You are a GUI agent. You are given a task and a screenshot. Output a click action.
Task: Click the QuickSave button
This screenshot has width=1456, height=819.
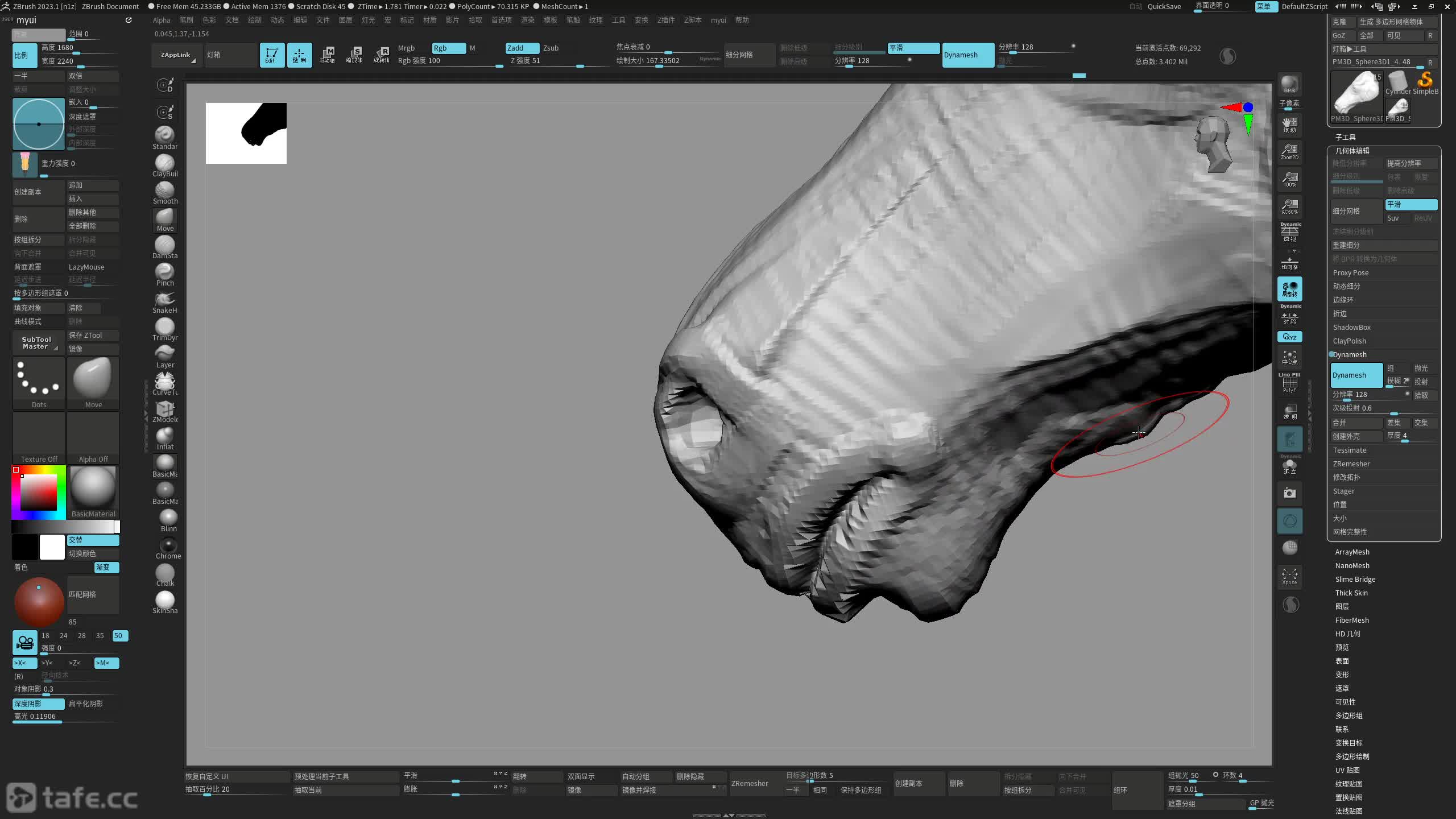(x=1164, y=7)
